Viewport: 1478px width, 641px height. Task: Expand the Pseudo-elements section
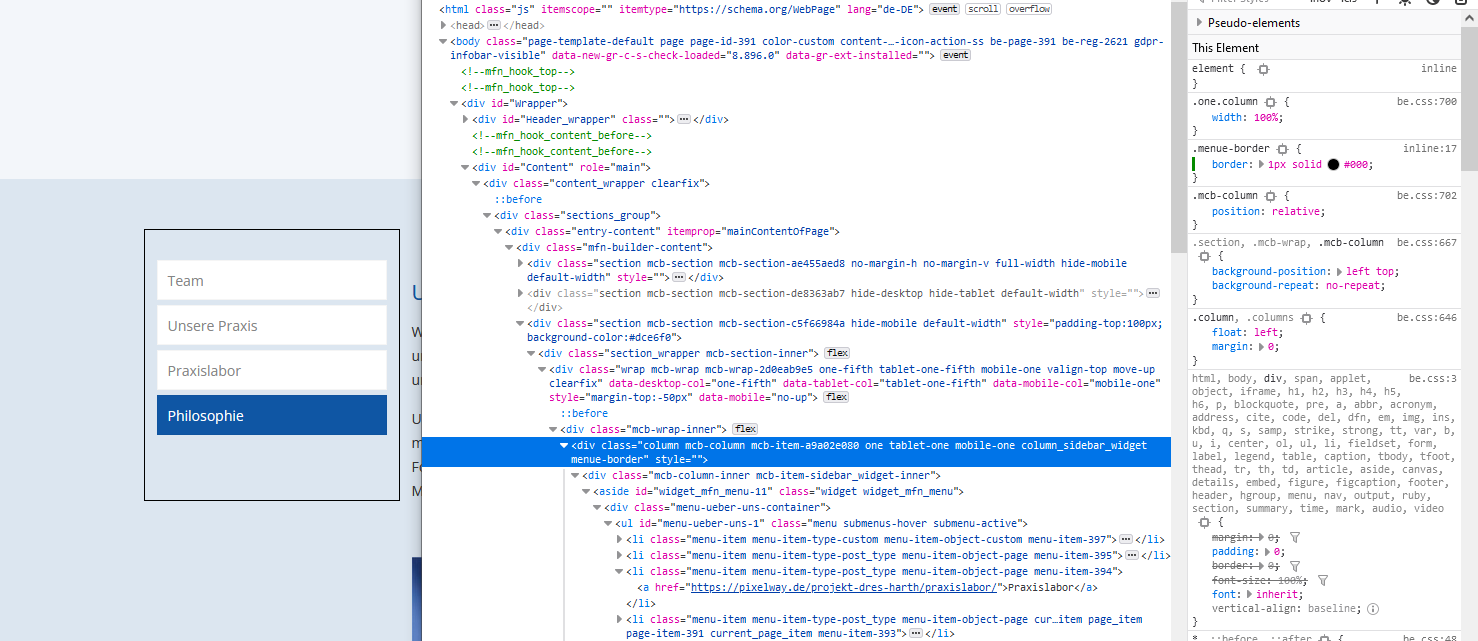pyautogui.click(x=1198, y=23)
